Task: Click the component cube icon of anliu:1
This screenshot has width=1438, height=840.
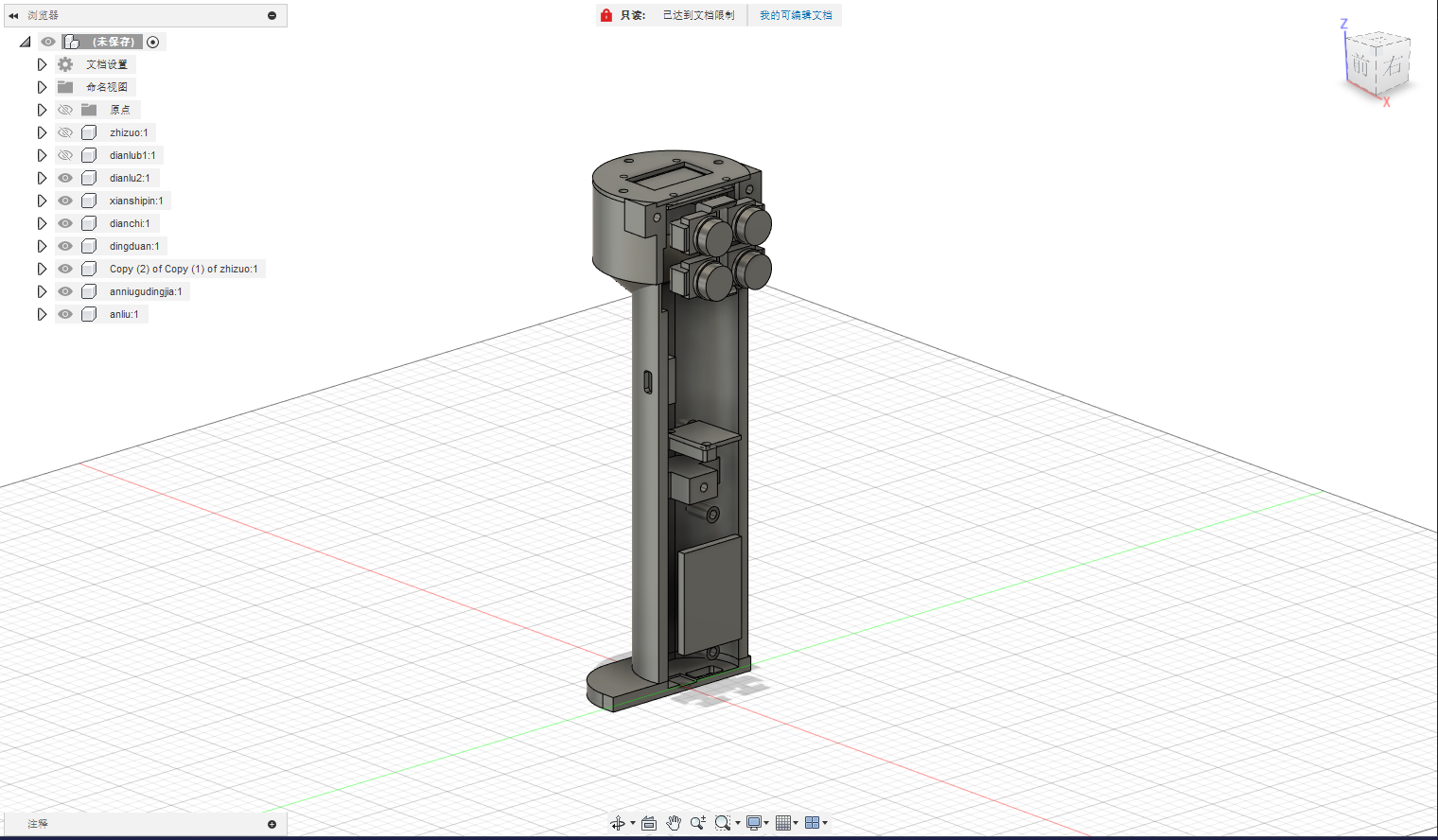Action: 89,314
